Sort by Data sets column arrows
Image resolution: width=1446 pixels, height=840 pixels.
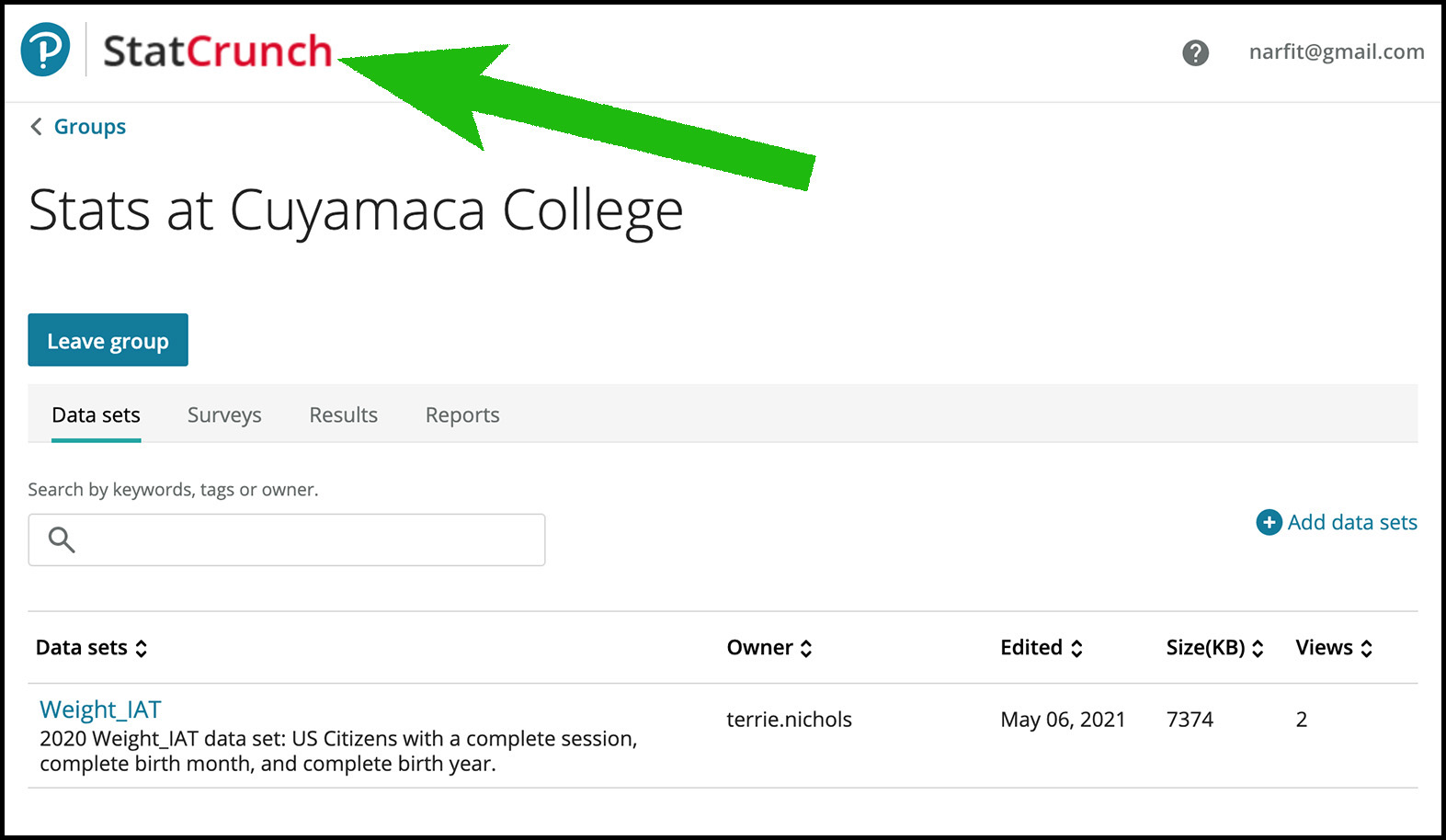[x=142, y=648]
